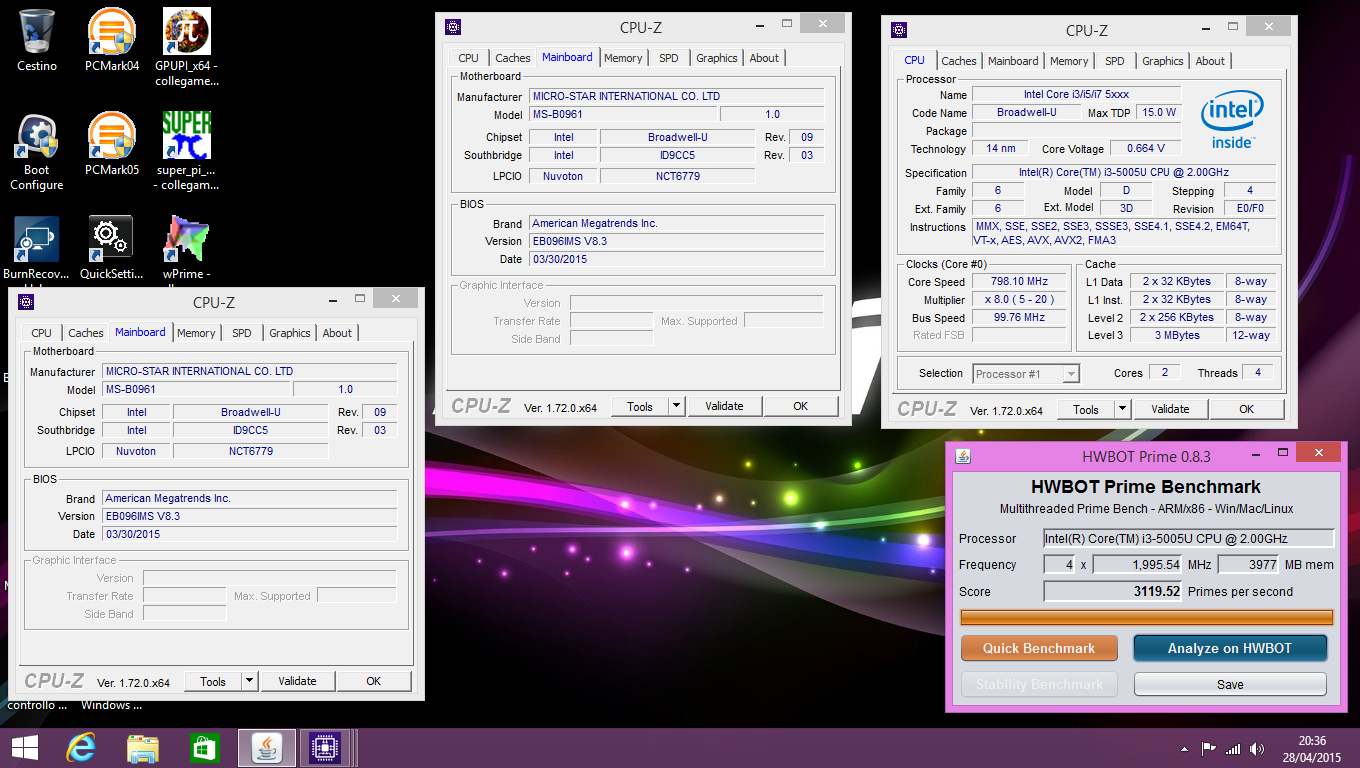This screenshot has height=768, width=1360.
Task: Open the GPUPI_x64 desktop shortcut
Action: point(186,47)
